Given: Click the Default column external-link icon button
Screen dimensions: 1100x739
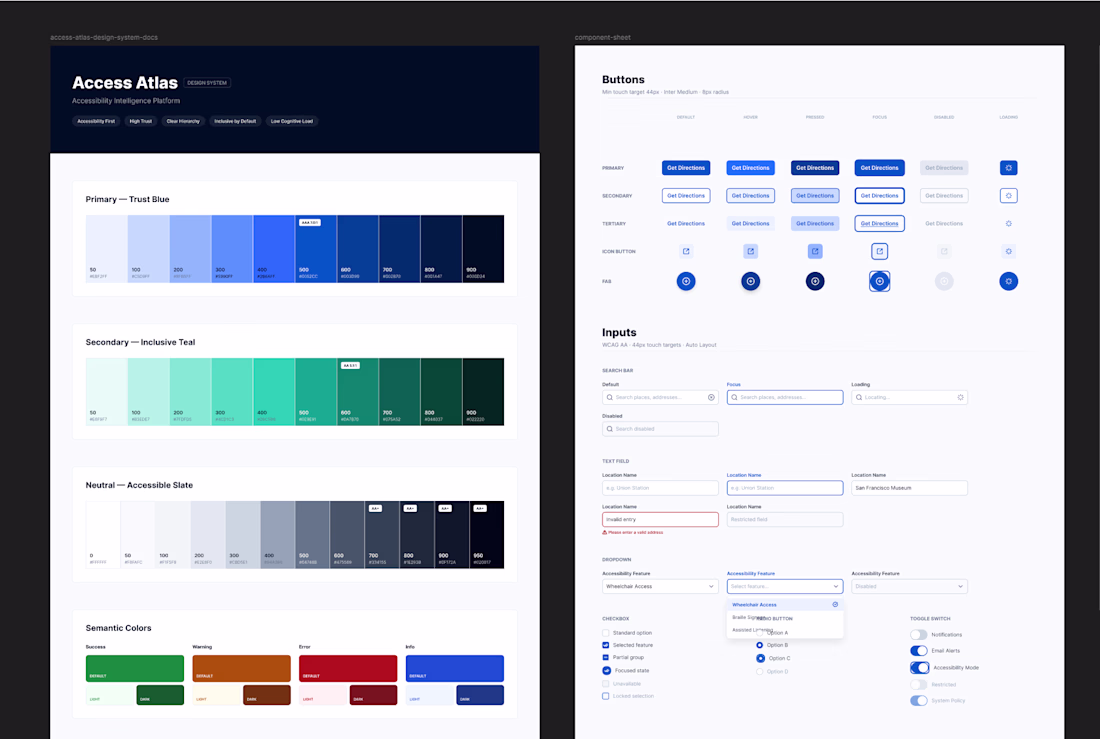Looking at the screenshot, I should (x=686, y=251).
